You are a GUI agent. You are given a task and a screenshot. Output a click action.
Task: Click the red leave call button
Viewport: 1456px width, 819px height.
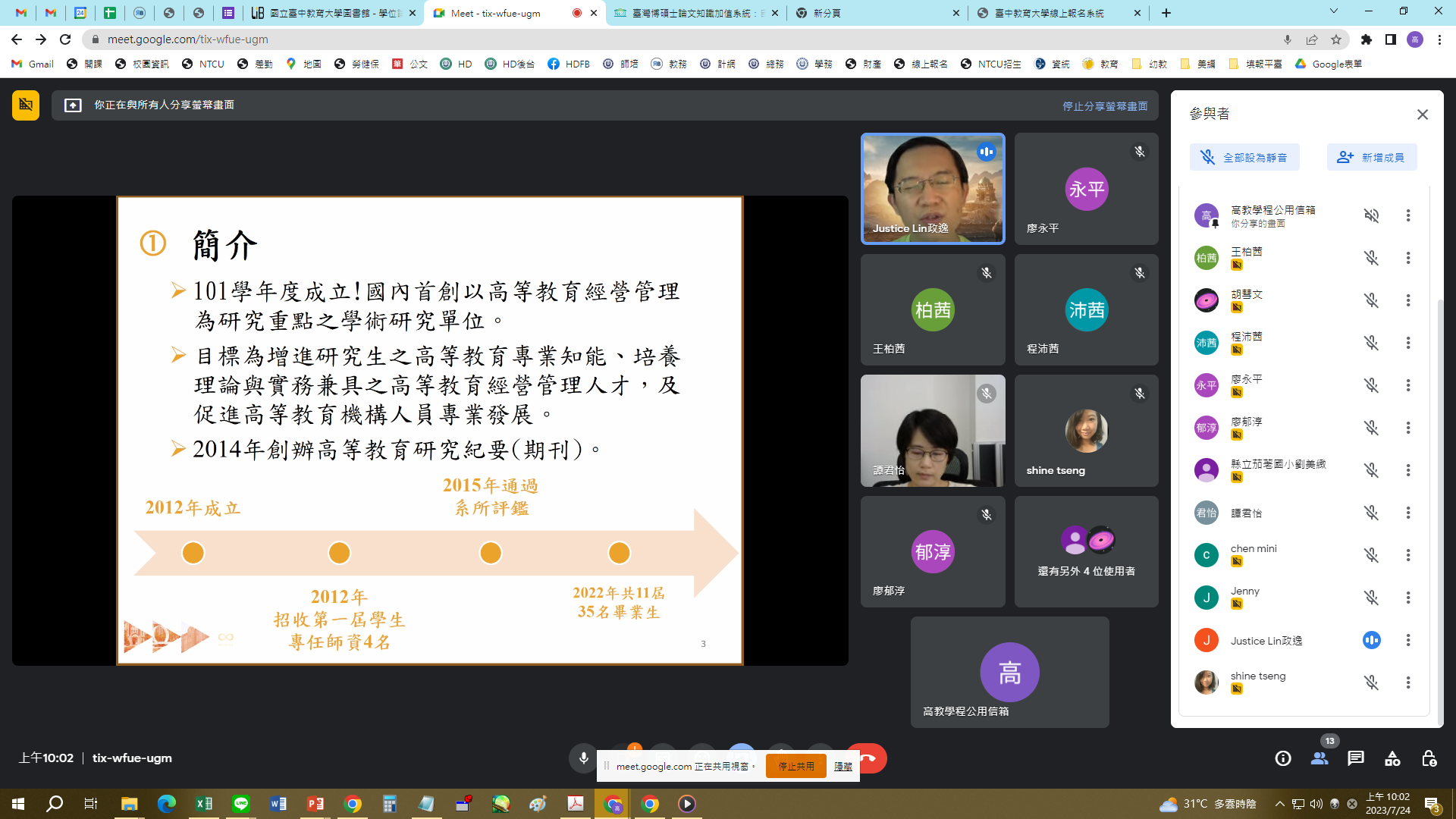871,758
